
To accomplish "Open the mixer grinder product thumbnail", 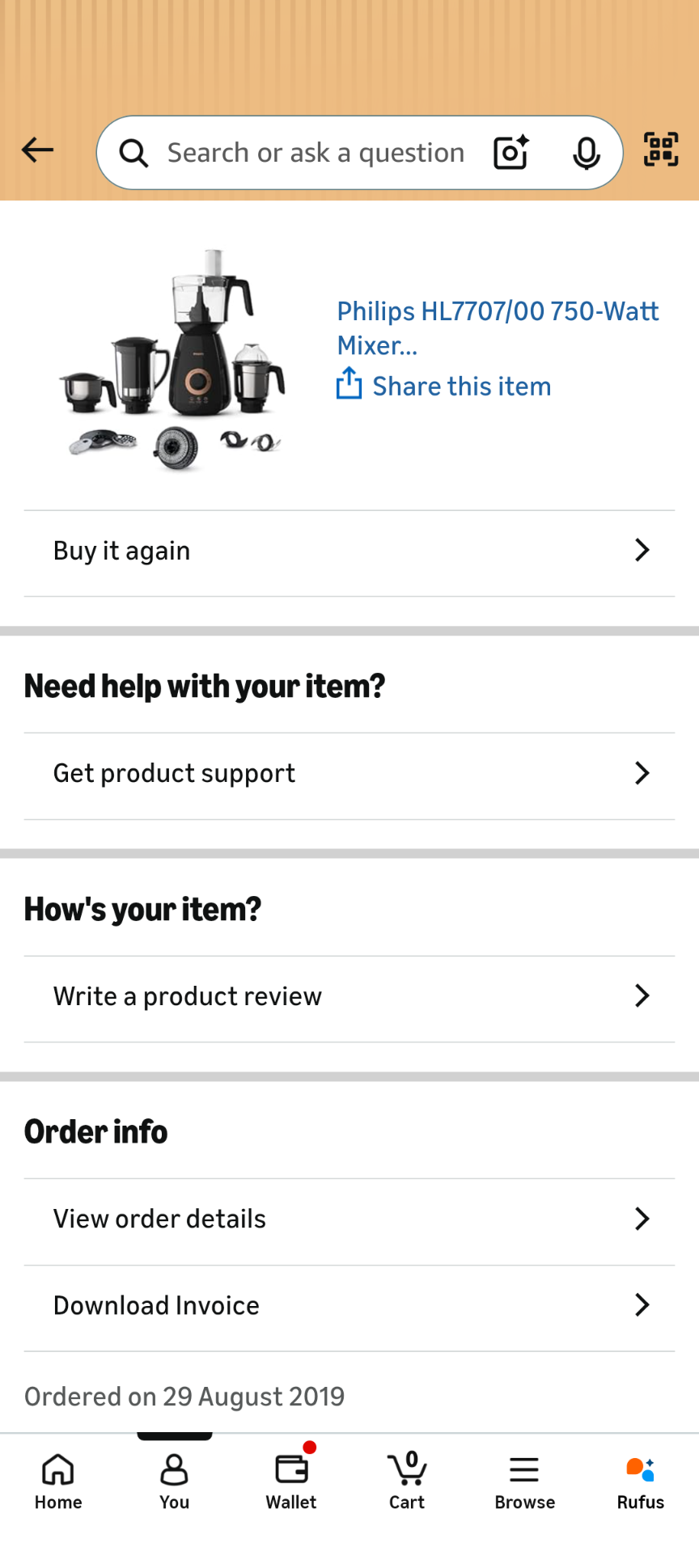I will 173,361.
